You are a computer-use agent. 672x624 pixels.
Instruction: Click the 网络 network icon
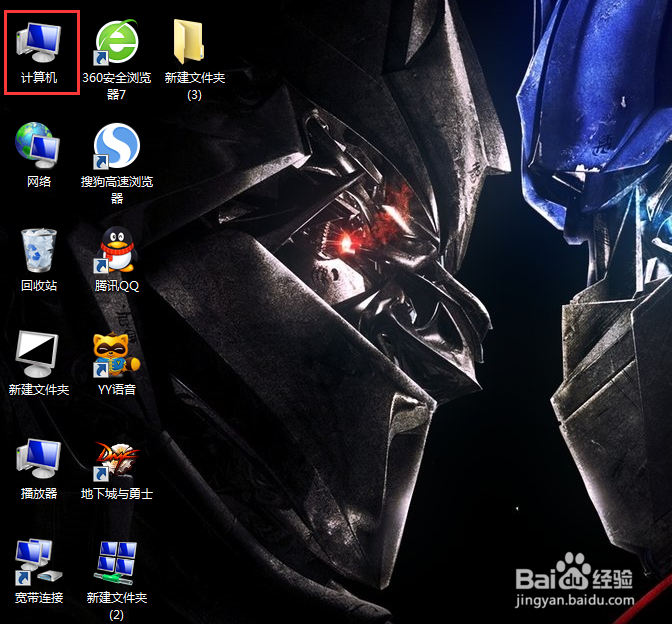[38, 146]
